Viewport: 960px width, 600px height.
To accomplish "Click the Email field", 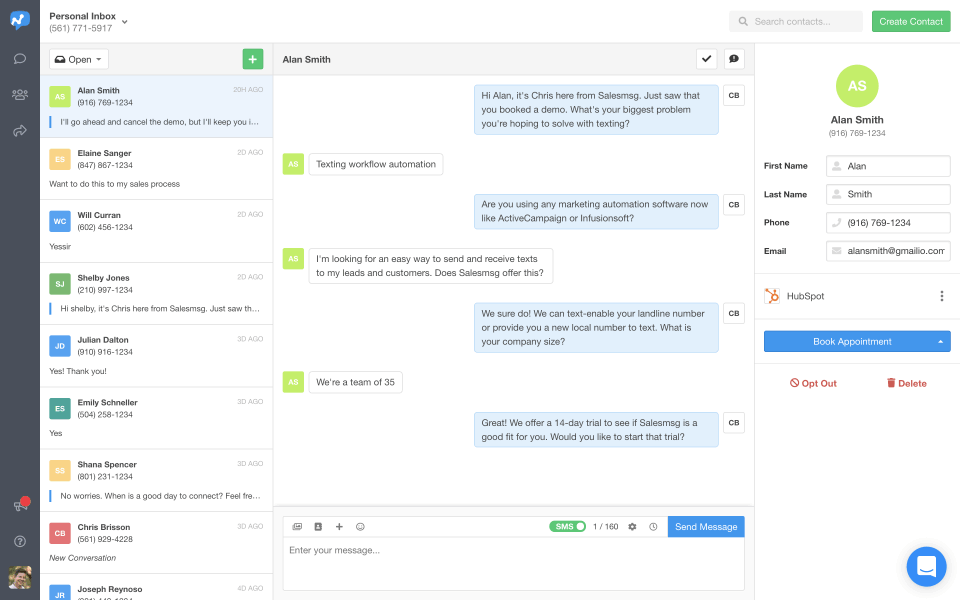I will point(888,251).
